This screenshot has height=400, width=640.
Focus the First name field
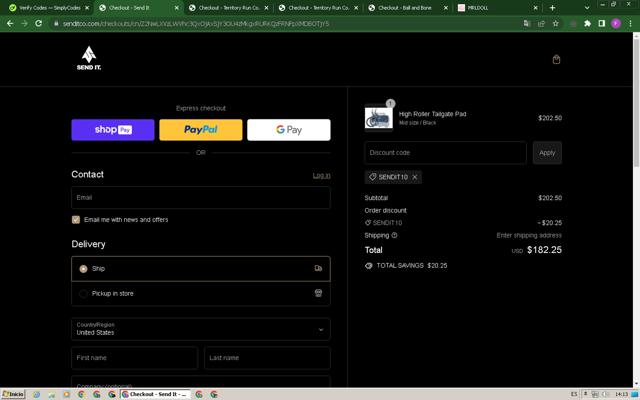[134, 358]
